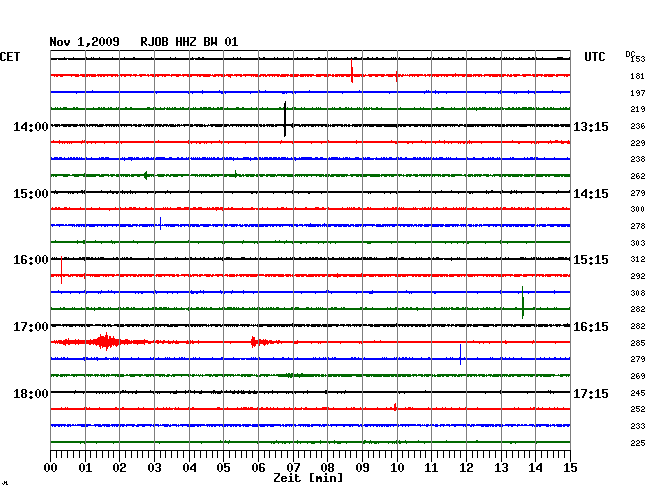650x494 pixels.
Task: Select the DC value "238"
Action: pyautogui.click(x=638, y=159)
